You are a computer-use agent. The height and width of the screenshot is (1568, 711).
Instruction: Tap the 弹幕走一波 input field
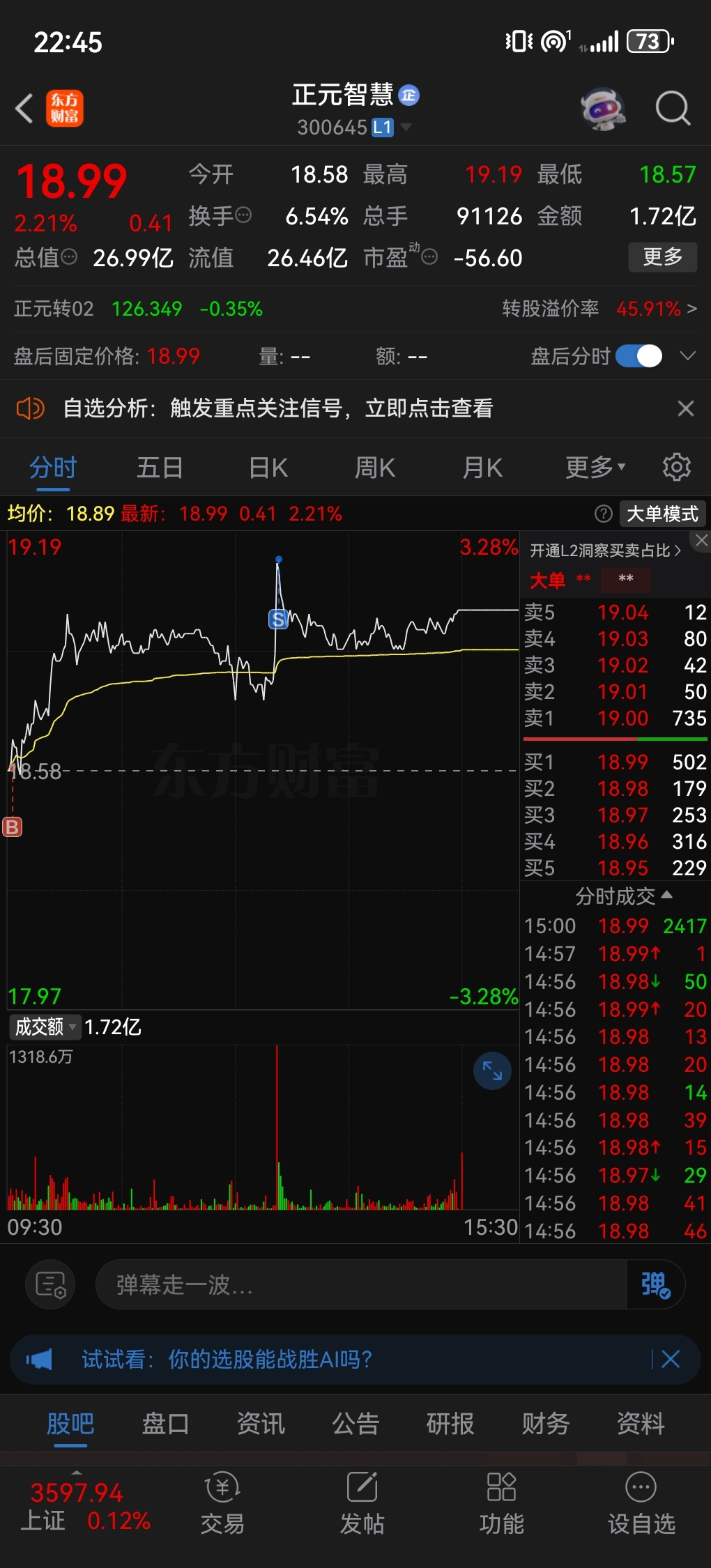(x=361, y=1284)
